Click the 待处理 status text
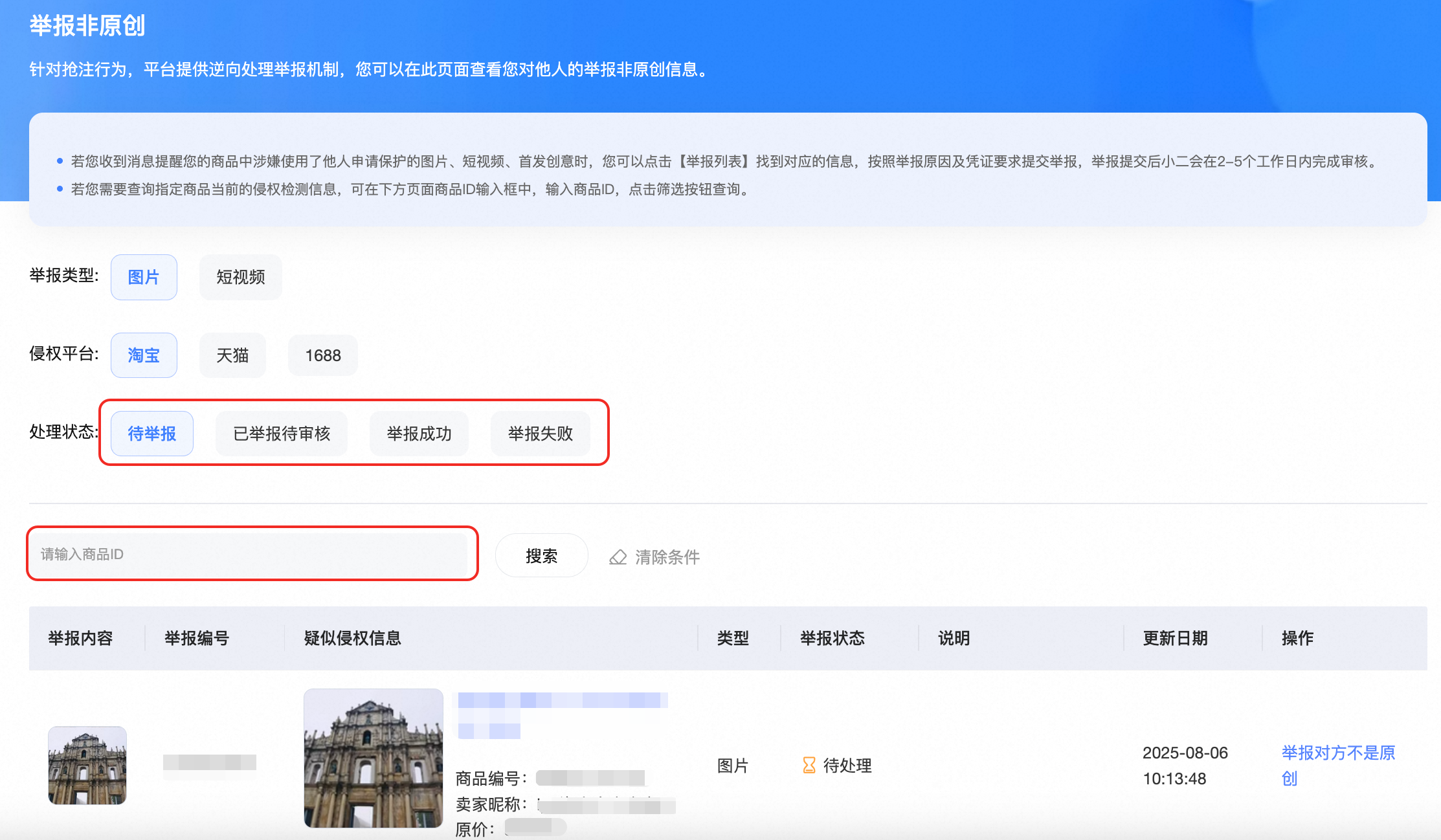This screenshot has width=1441, height=840. [x=847, y=766]
